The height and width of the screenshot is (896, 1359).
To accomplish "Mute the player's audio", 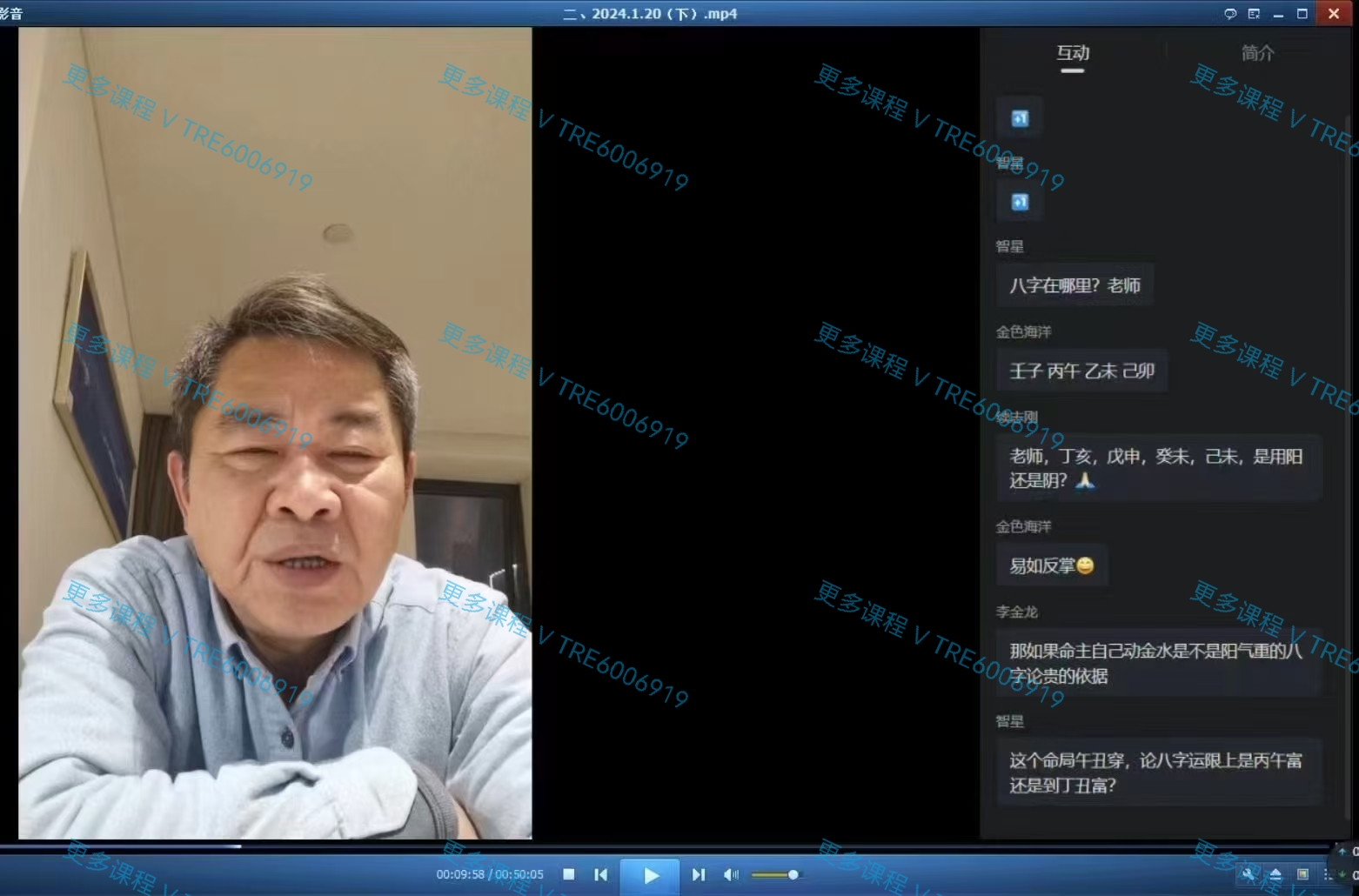I will pos(731,874).
